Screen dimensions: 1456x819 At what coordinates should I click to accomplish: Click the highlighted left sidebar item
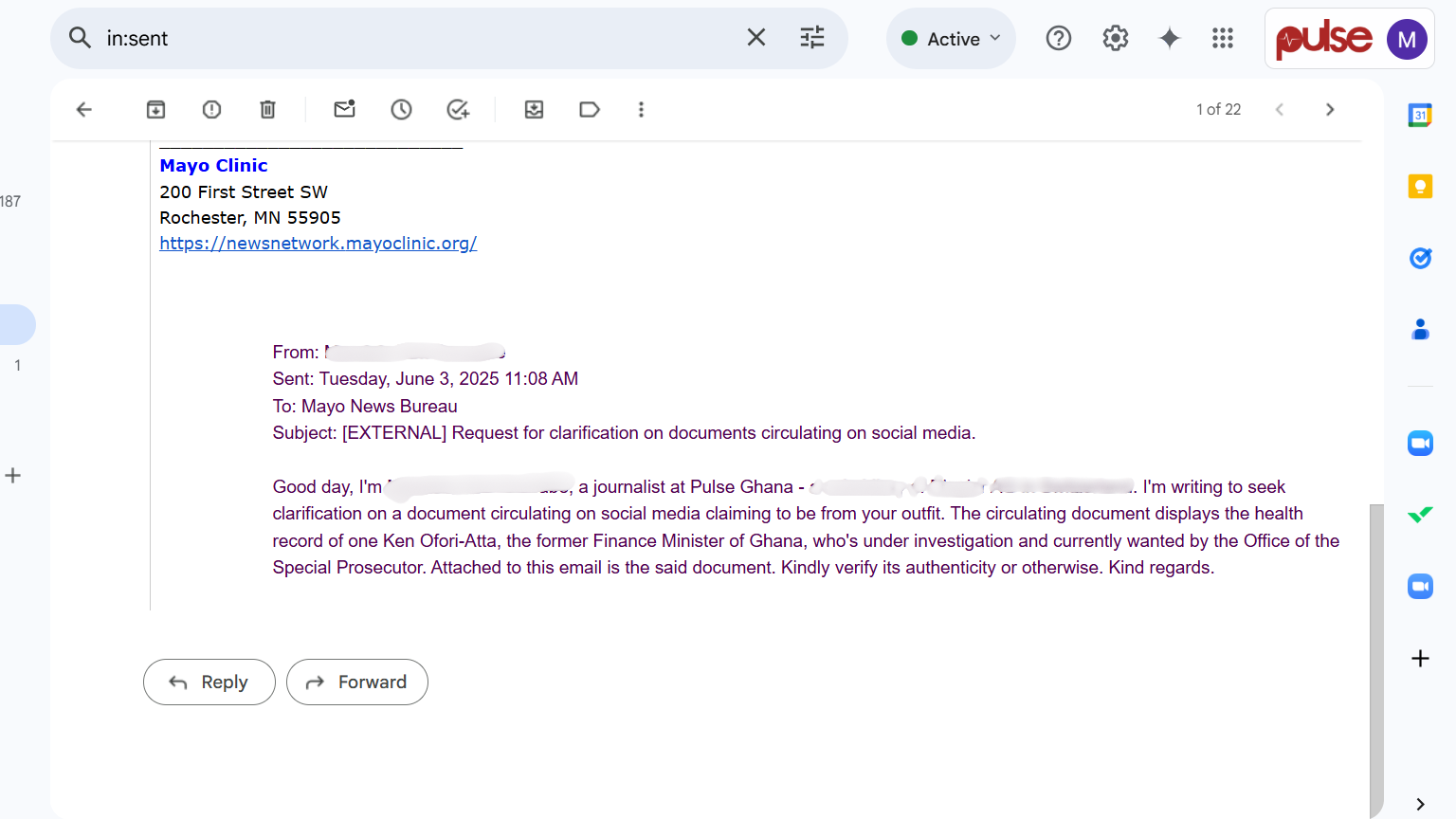[16, 324]
